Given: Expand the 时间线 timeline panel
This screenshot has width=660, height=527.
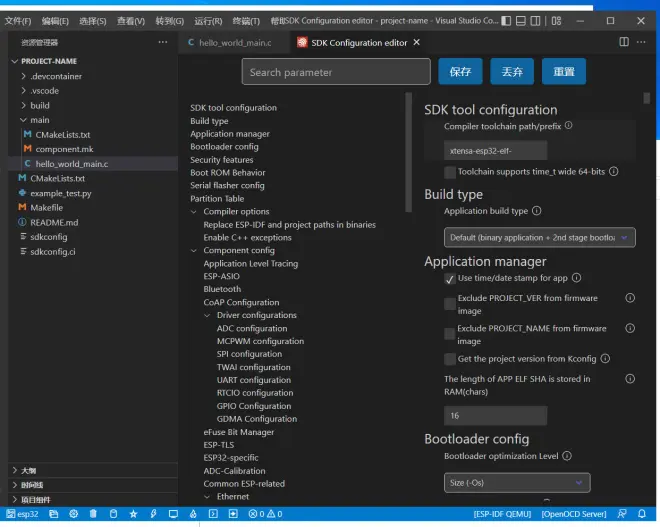Looking at the screenshot, I should click(x=32, y=485).
